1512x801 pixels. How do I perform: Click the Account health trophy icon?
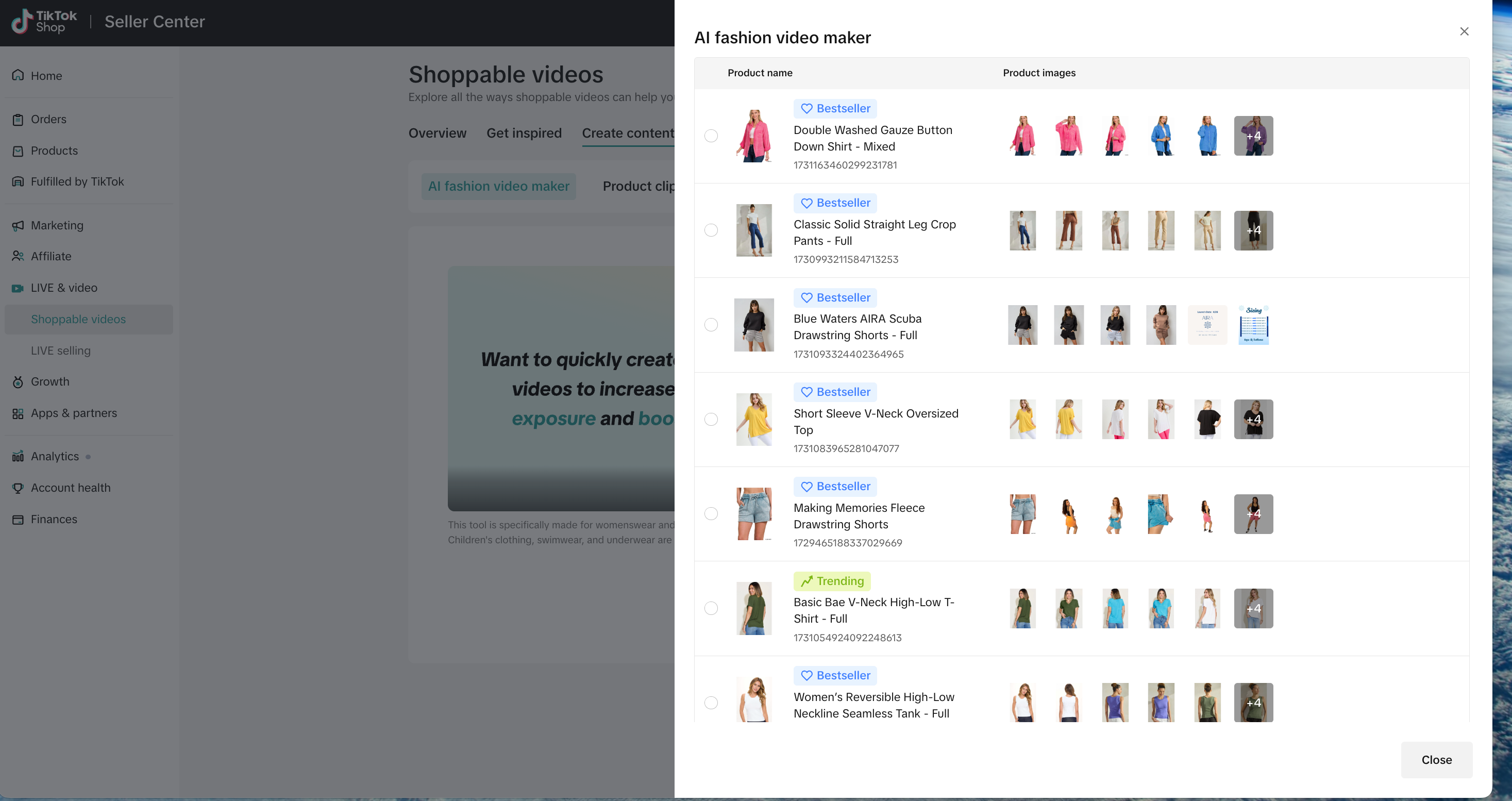click(18, 488)
